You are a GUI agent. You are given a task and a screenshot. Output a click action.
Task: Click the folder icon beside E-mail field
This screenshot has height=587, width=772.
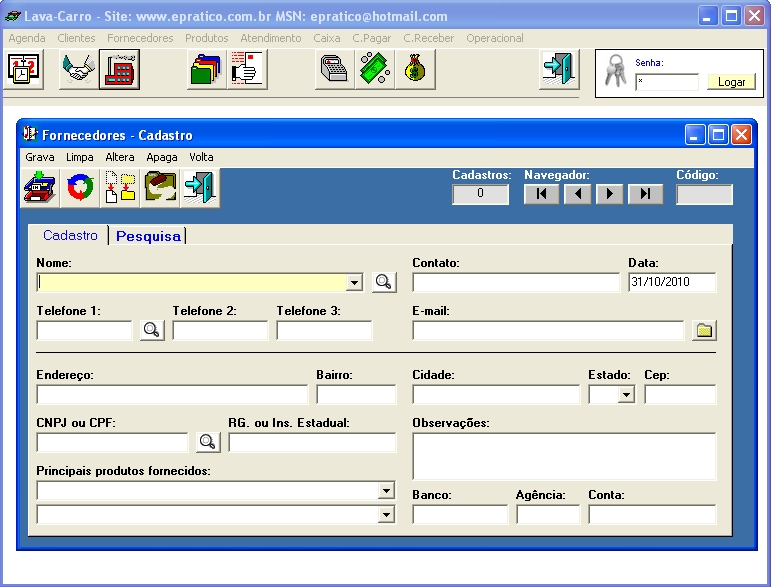pyautogui.click(x=704, y=330)
